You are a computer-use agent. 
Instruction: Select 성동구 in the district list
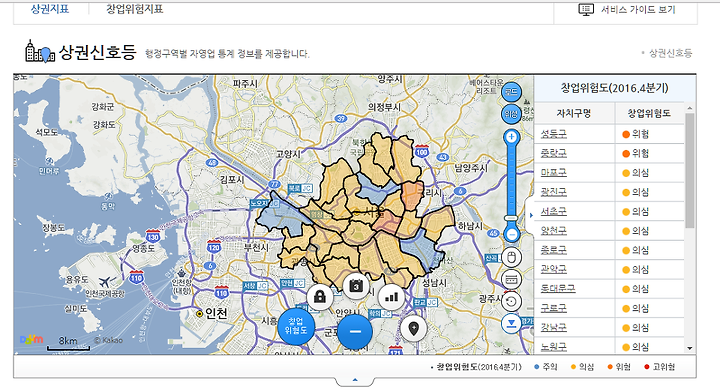pos(553,134)
